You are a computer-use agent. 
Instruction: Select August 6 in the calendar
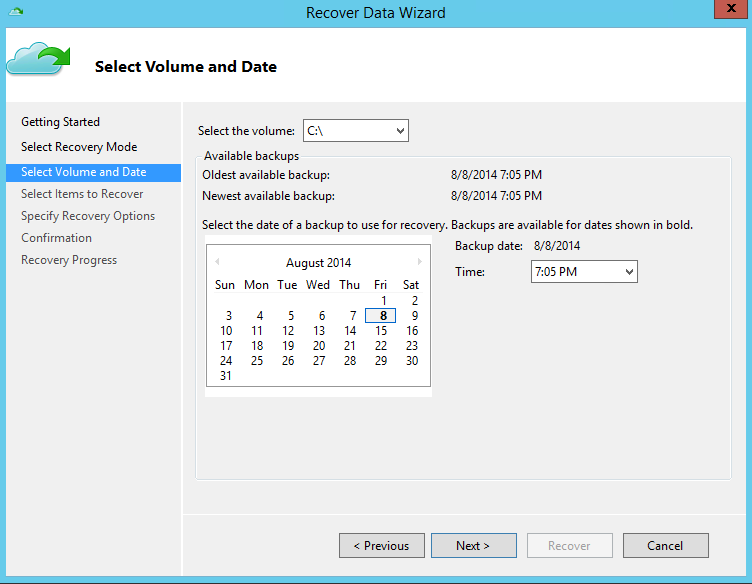coord(322,315)
